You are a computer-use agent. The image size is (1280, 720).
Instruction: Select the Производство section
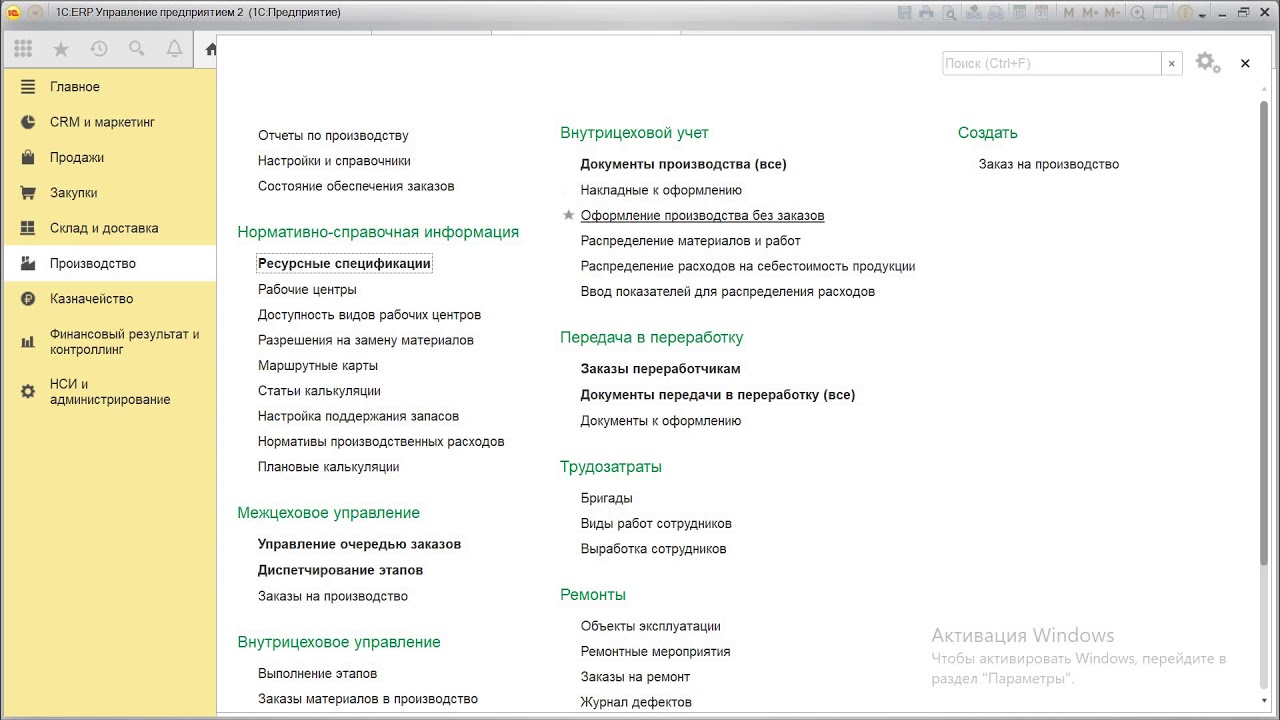(x=108, y=263)
